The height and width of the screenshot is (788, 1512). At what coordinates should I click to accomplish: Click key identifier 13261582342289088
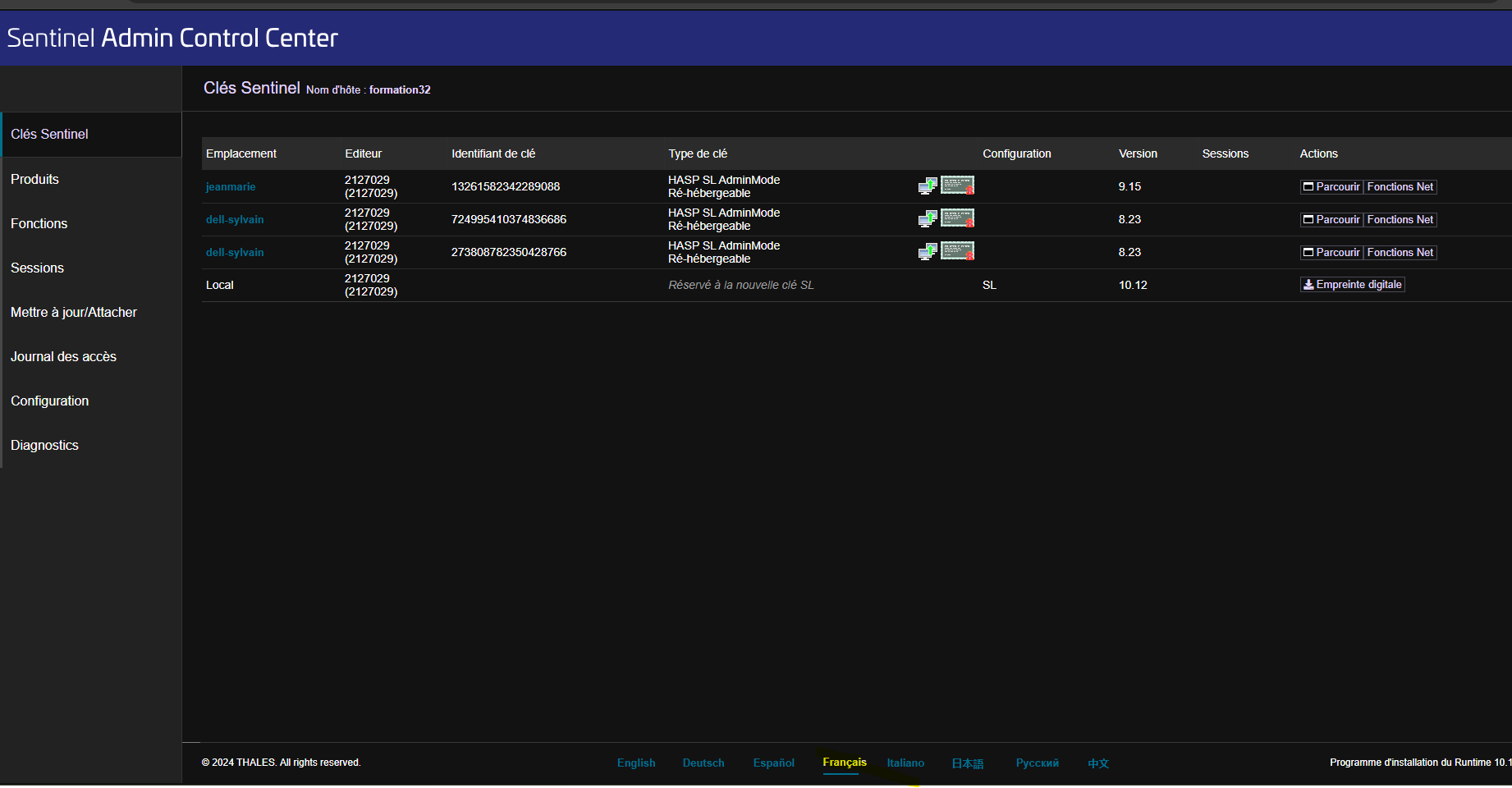(506, 186)
